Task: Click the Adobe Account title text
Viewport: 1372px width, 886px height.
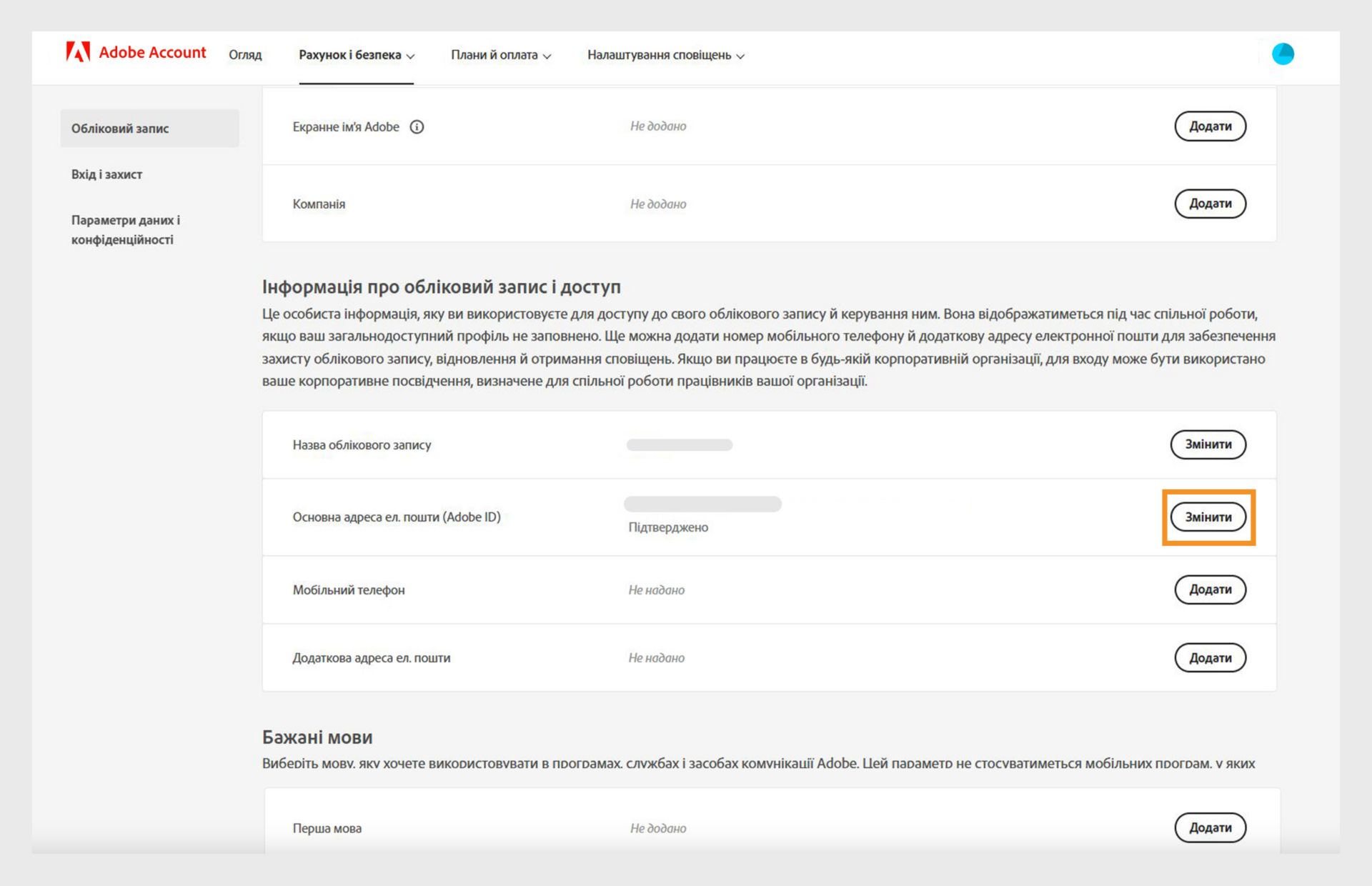Action: (152, 53)
